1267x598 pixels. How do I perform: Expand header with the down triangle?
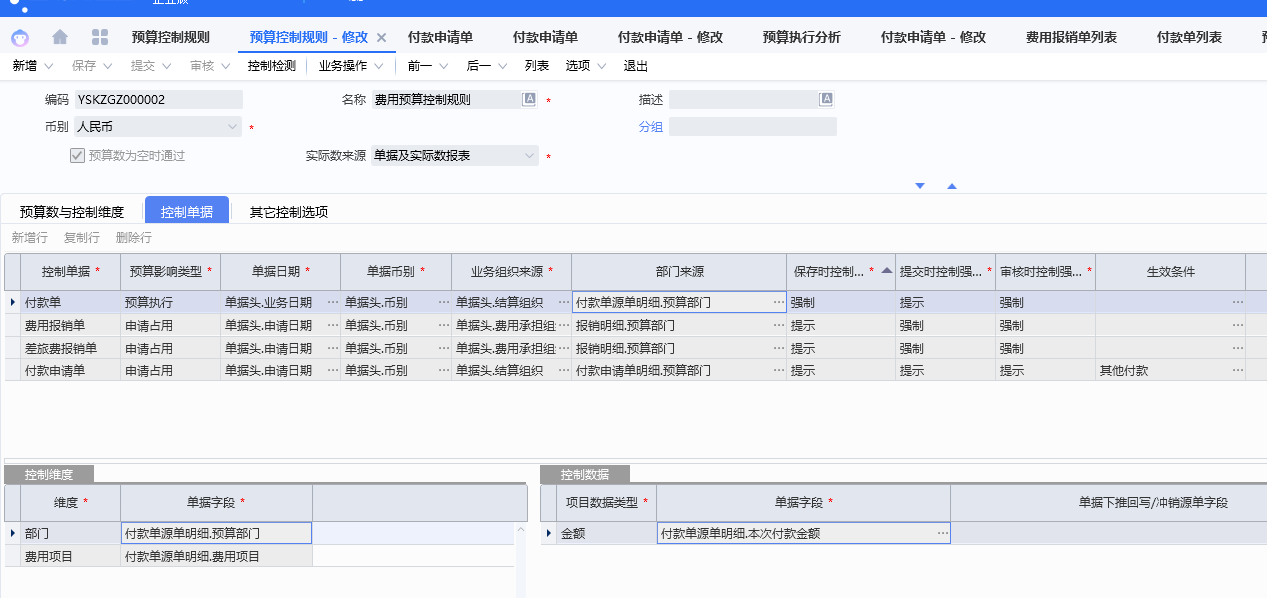[x=920, y=186]
